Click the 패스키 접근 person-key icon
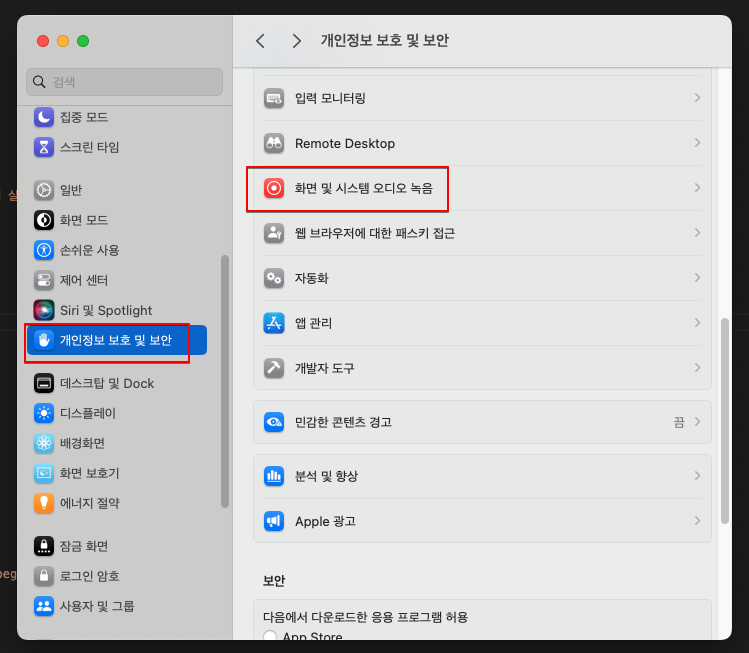This screenshot has width=749, height=653. [274, 233]
